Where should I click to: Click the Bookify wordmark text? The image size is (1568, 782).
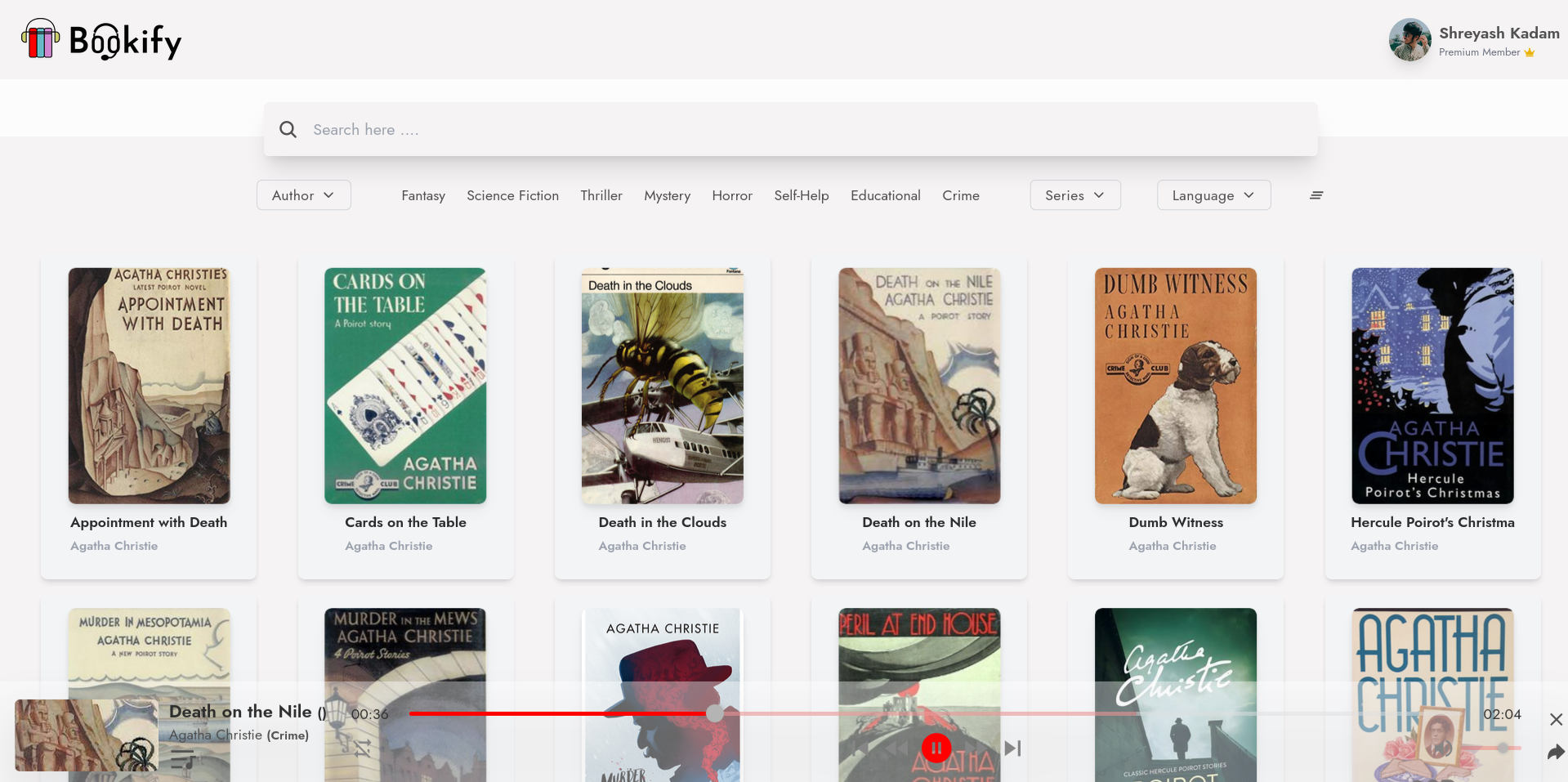point(126,41)
